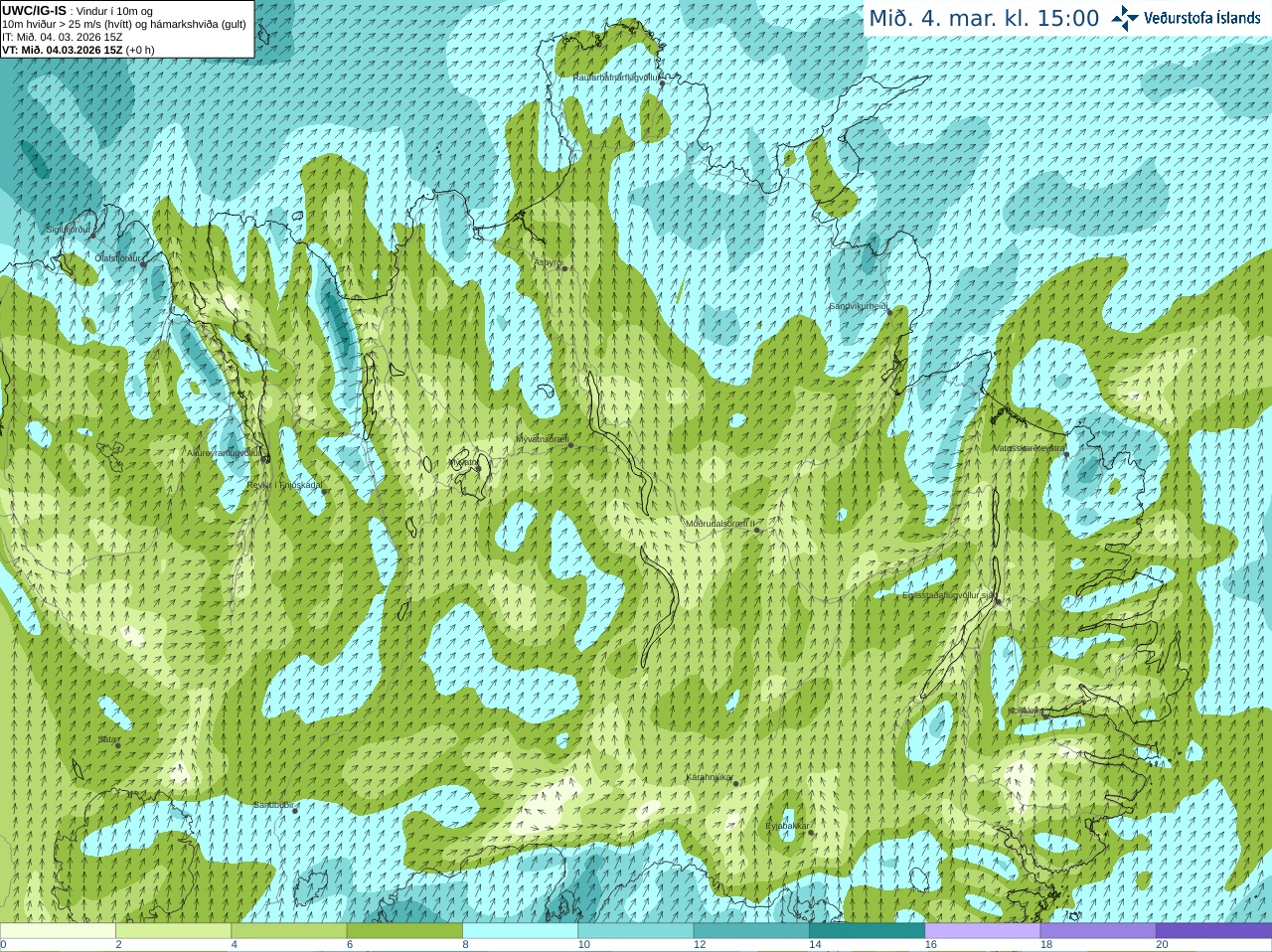Click the Kollaleira station marker
Viewport: 1272px width, 952px height.
(1045, 715)
